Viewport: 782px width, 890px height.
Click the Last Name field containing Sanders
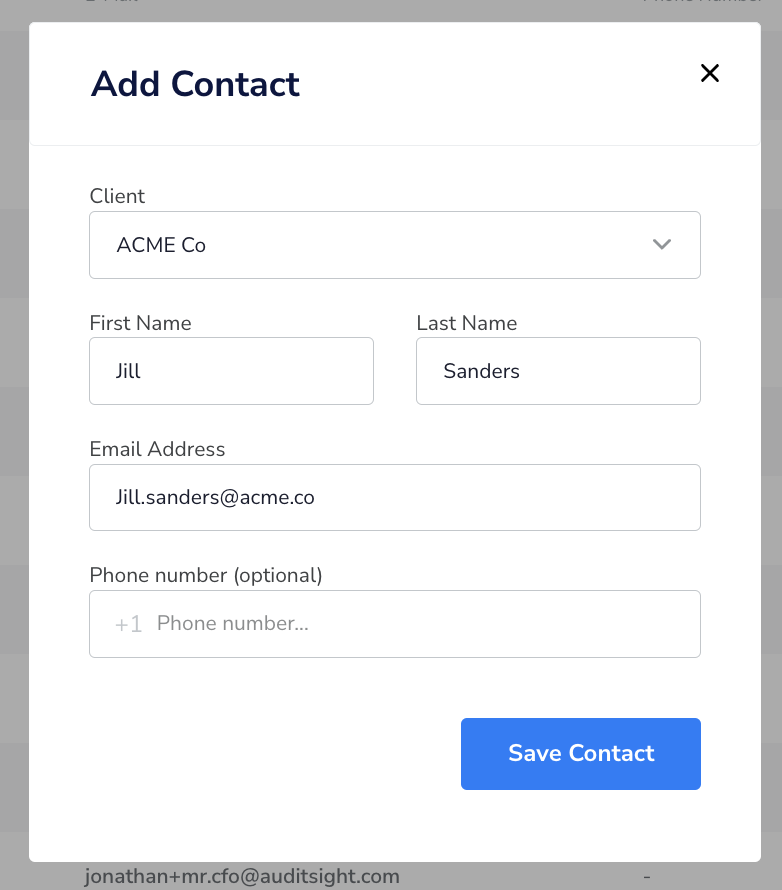click(558, 371)
